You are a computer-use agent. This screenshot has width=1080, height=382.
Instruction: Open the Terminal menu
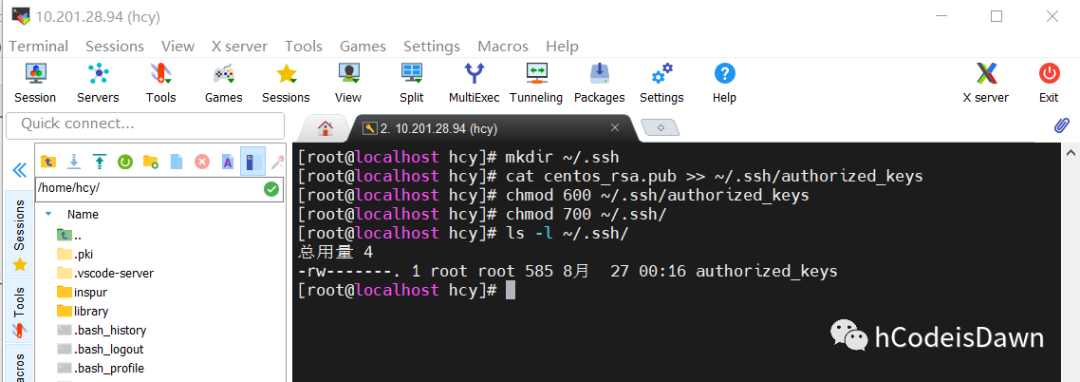[x=39, y=46]
